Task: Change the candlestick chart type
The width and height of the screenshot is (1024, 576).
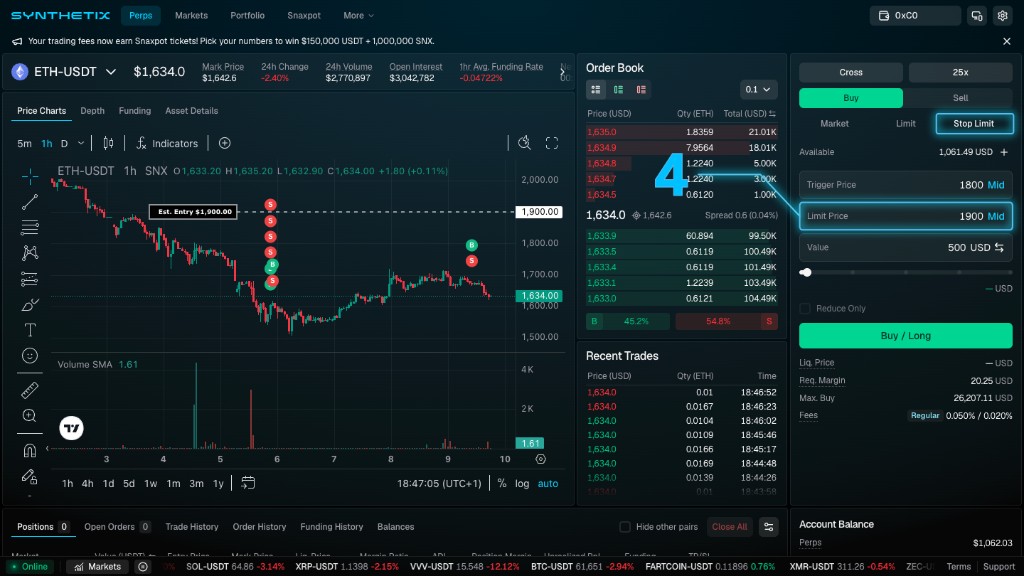Action: (108, 143)
